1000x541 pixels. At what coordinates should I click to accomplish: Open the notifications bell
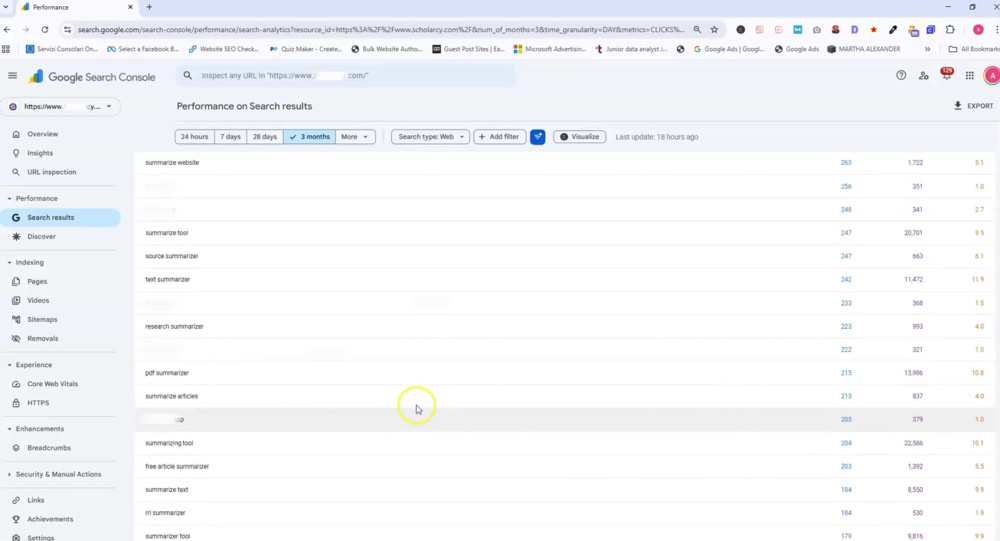pyautogui.click(x=946, y=75)
